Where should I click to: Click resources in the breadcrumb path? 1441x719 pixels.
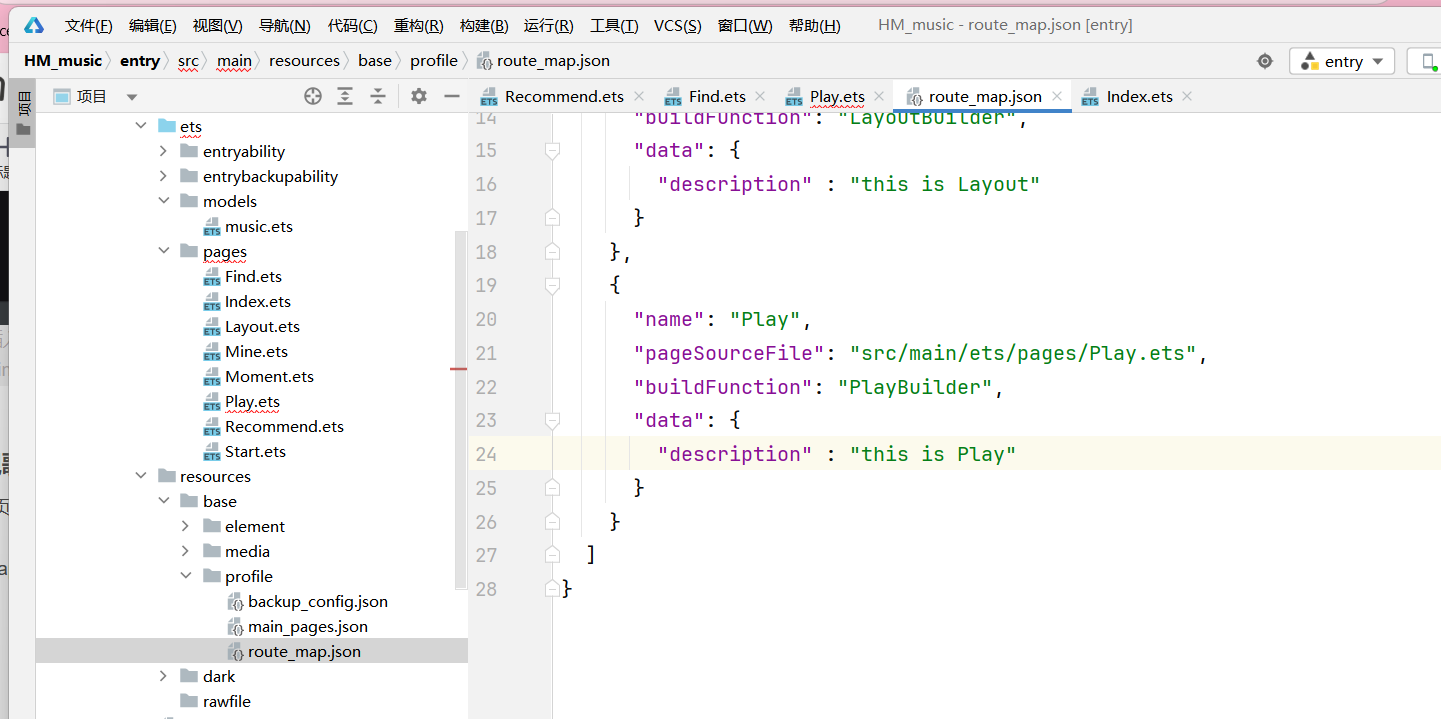tap(304, 61)
